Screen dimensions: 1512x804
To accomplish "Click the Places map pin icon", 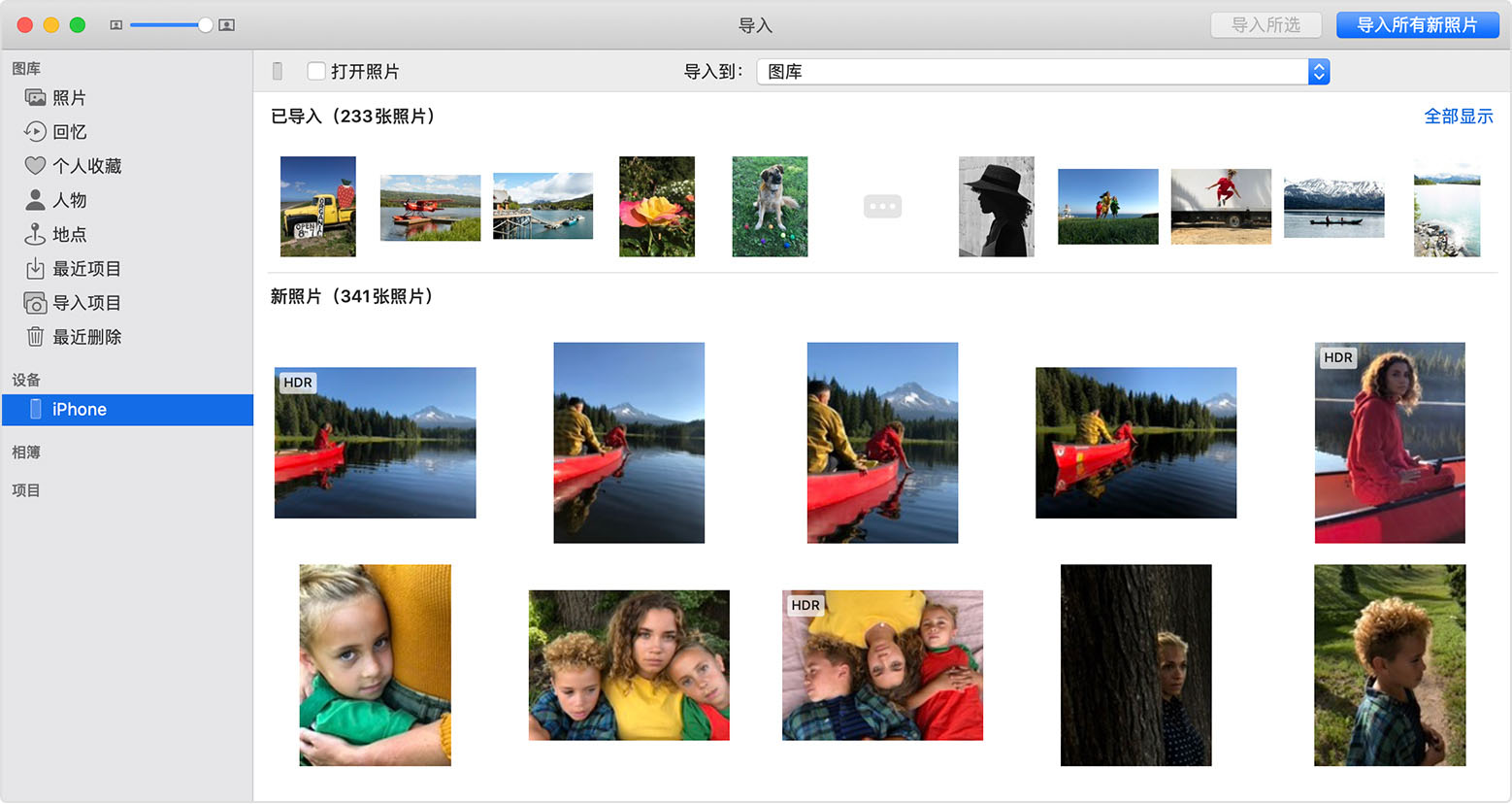I will (x=35, y=234).
